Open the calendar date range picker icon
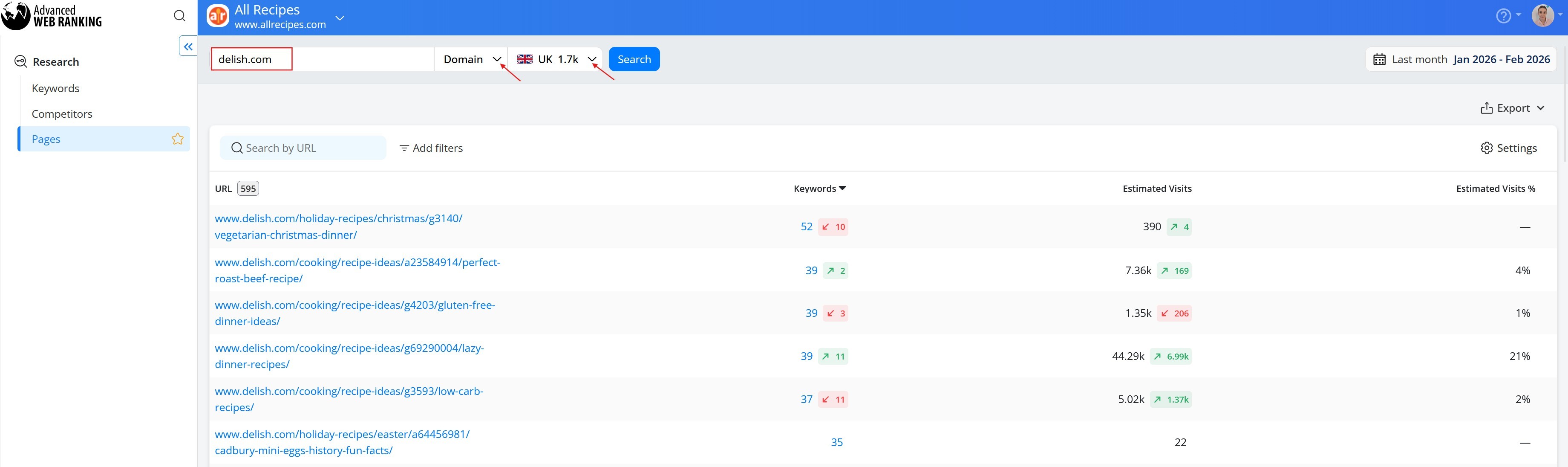 (x=1380, y=59)
